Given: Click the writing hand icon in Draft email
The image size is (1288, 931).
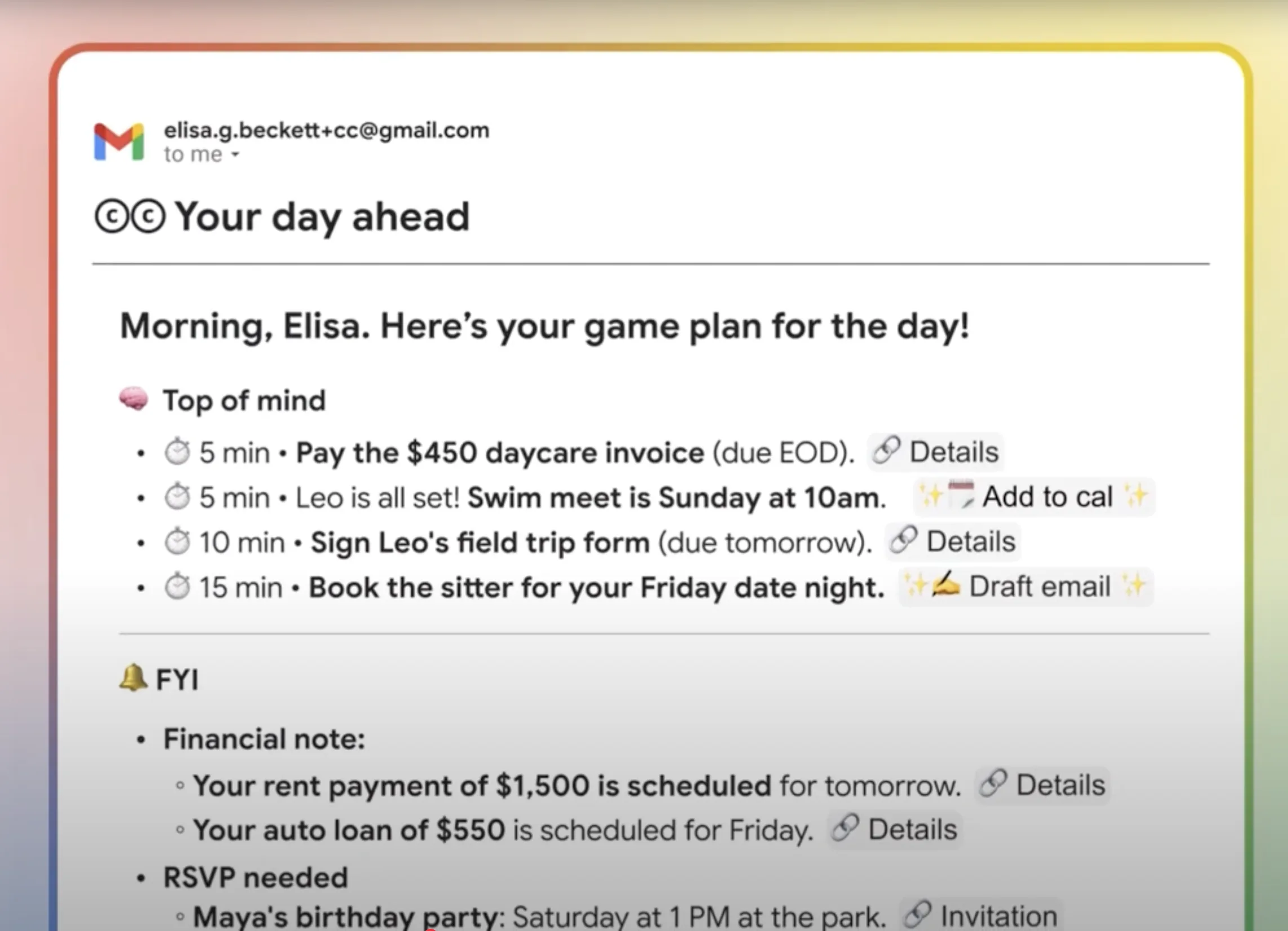Looking at the screenshot, I should point(945,584).
